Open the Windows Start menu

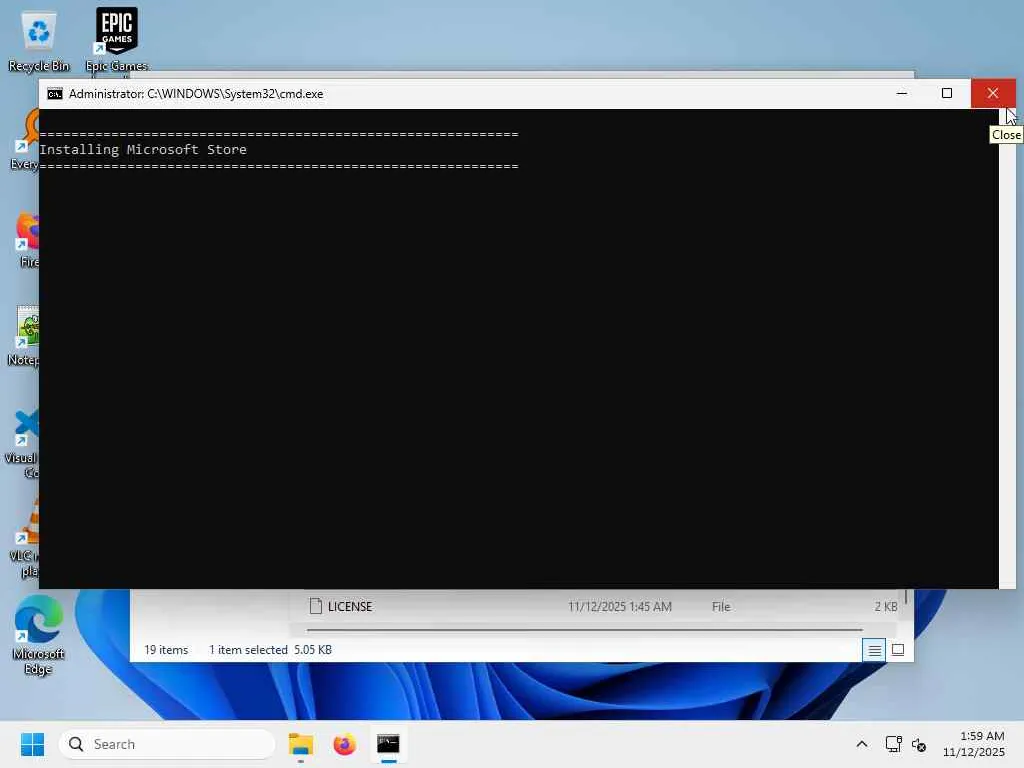[32, 744]
